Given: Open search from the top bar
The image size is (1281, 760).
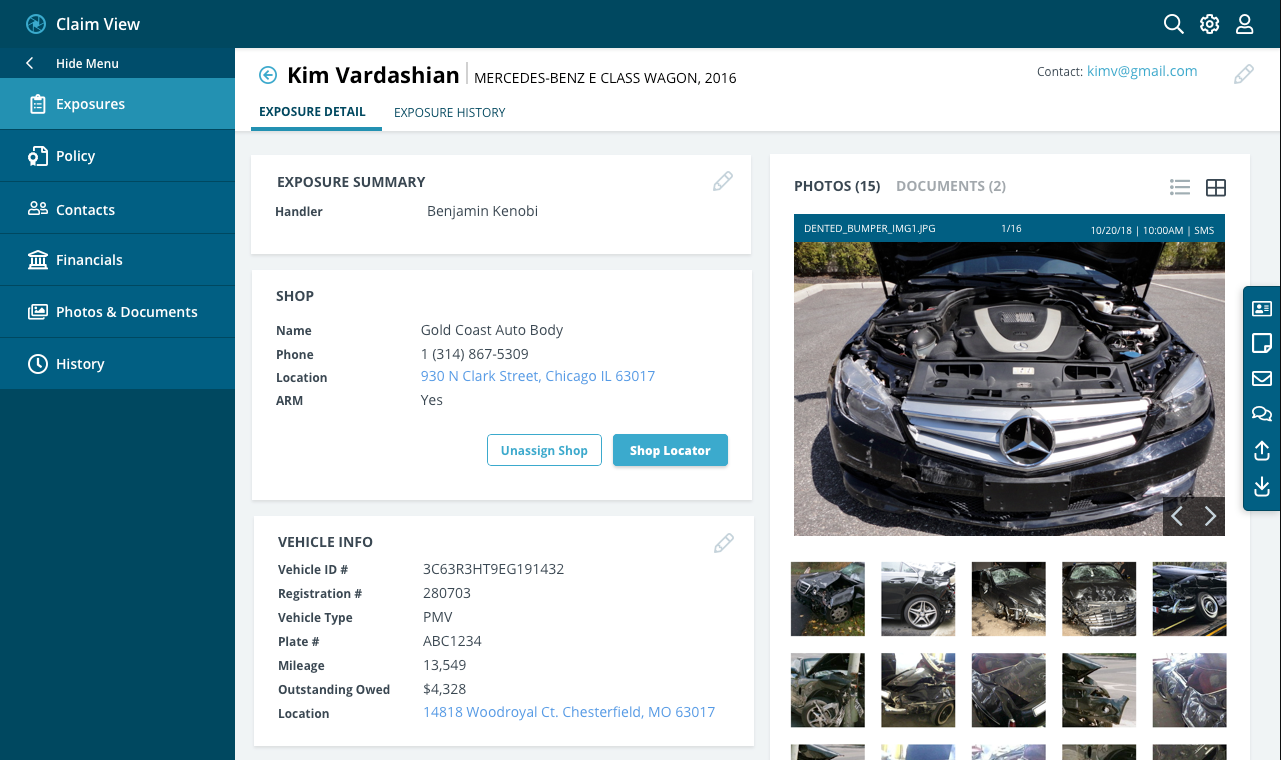Looking at the screenshot, I should coord(1174,24).
